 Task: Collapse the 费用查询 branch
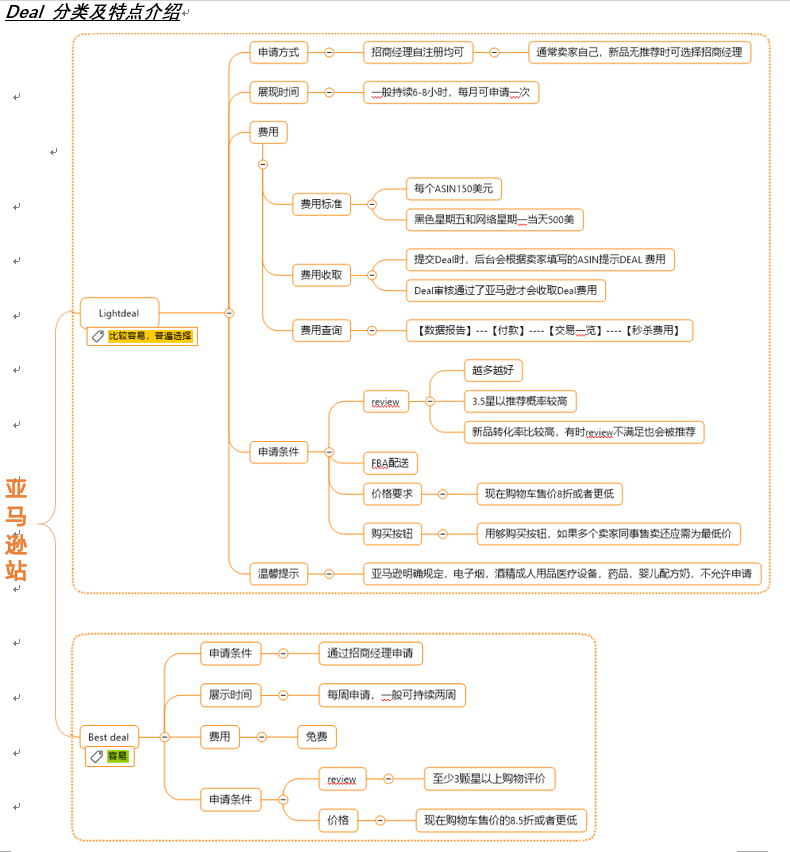tap(372, 330)
